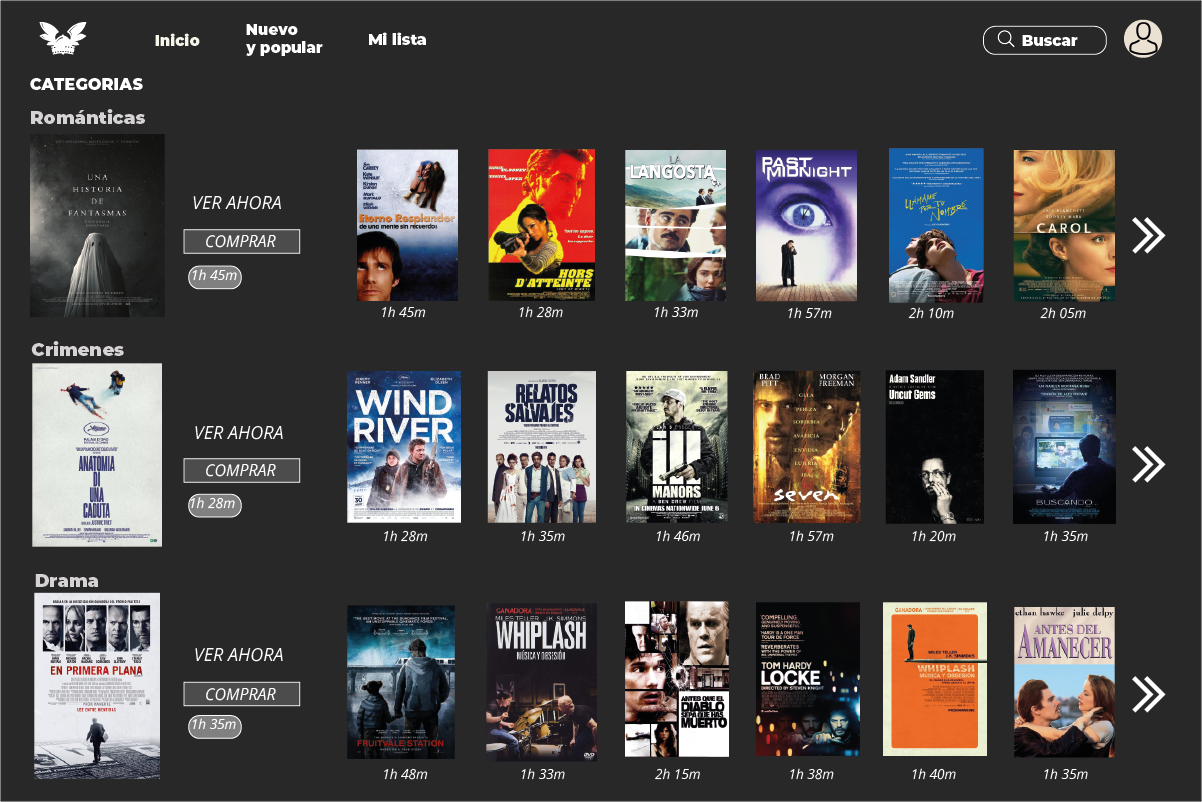Viewport: 1202px width, 802px height.
Task: Click COMPRAR for Anatomia di una Caduta
Action: point(241,470)
